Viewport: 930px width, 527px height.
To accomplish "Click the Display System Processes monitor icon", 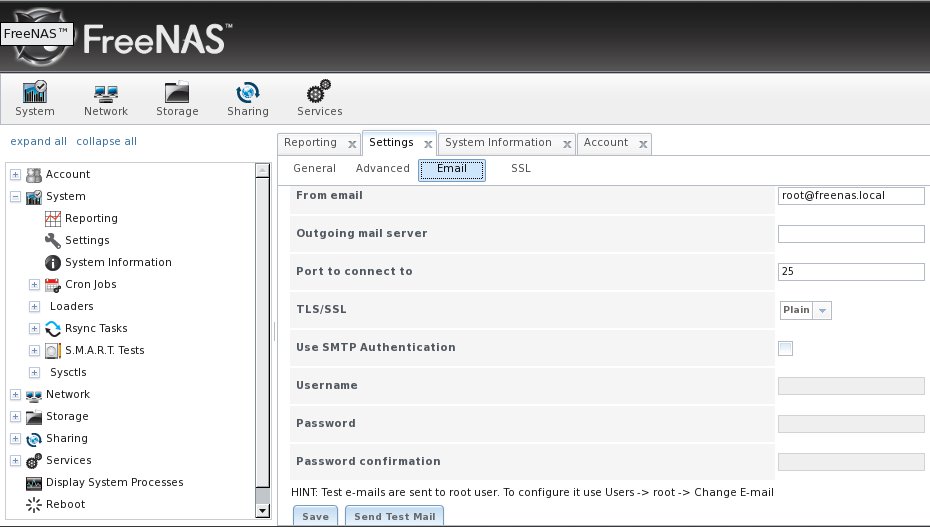I will pos(34,483).
